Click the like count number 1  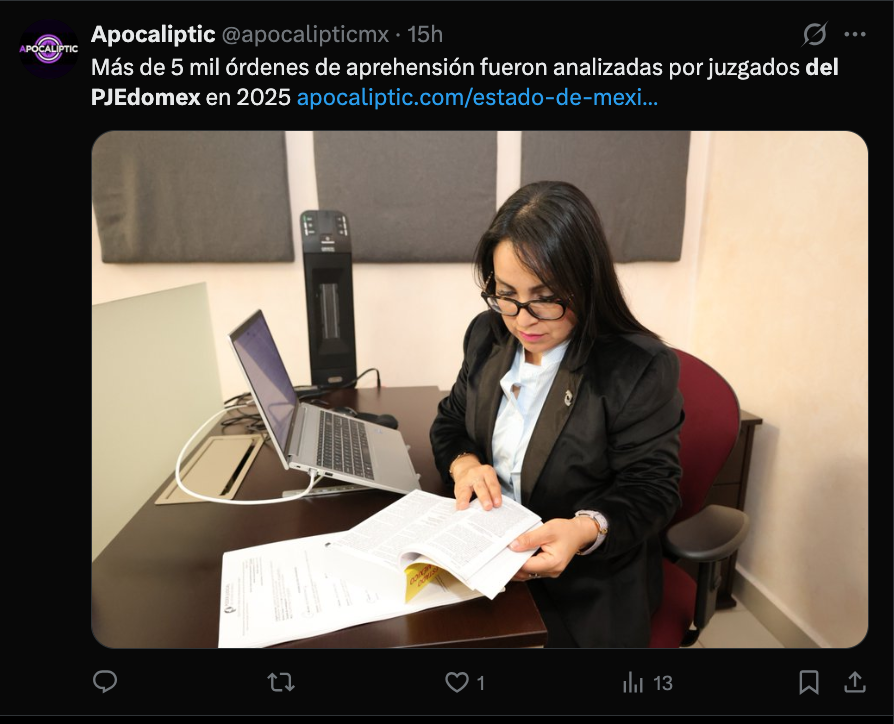pyautogui.click(x=481, y=682)
